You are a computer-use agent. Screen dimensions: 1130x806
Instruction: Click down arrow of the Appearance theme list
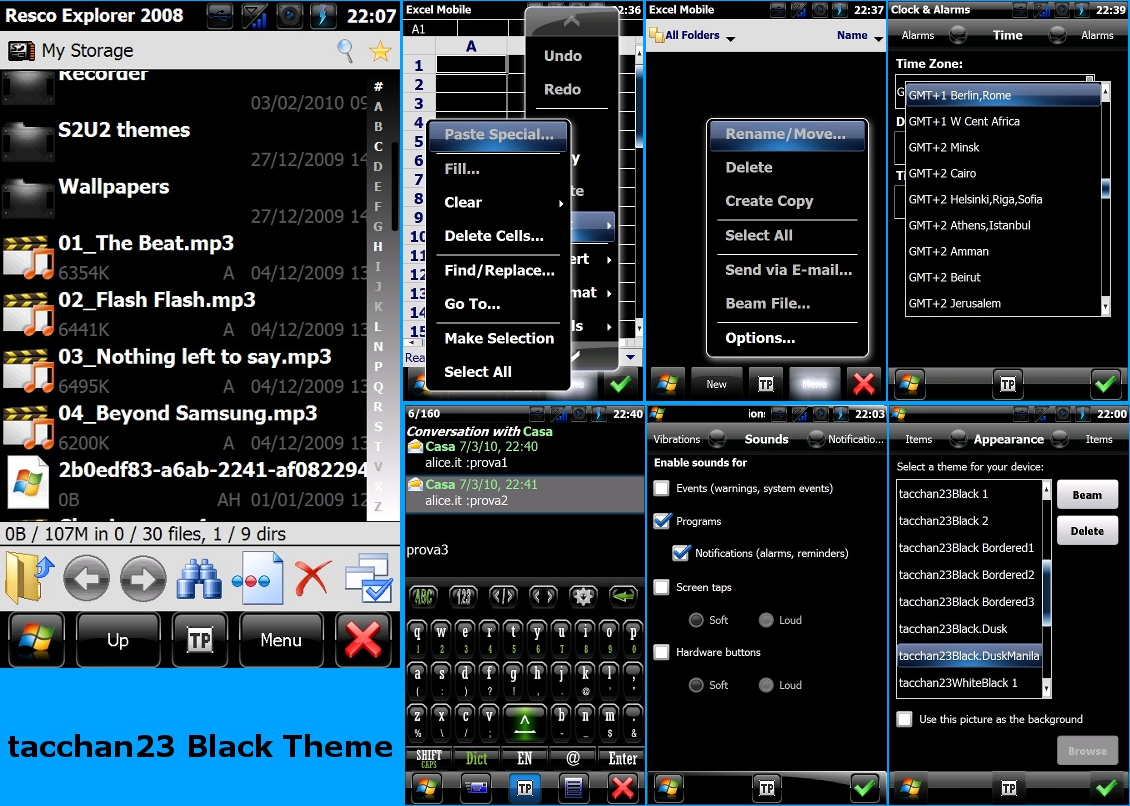pos(1046,690)
